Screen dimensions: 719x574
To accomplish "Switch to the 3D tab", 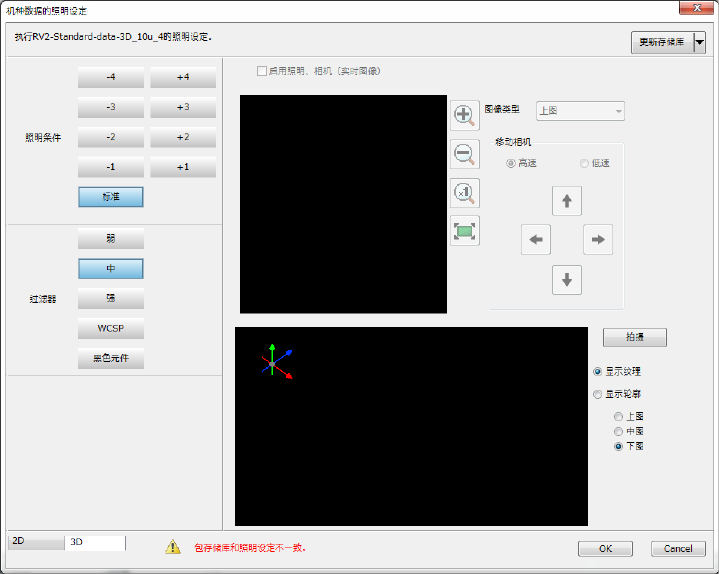I will [94, 542].
